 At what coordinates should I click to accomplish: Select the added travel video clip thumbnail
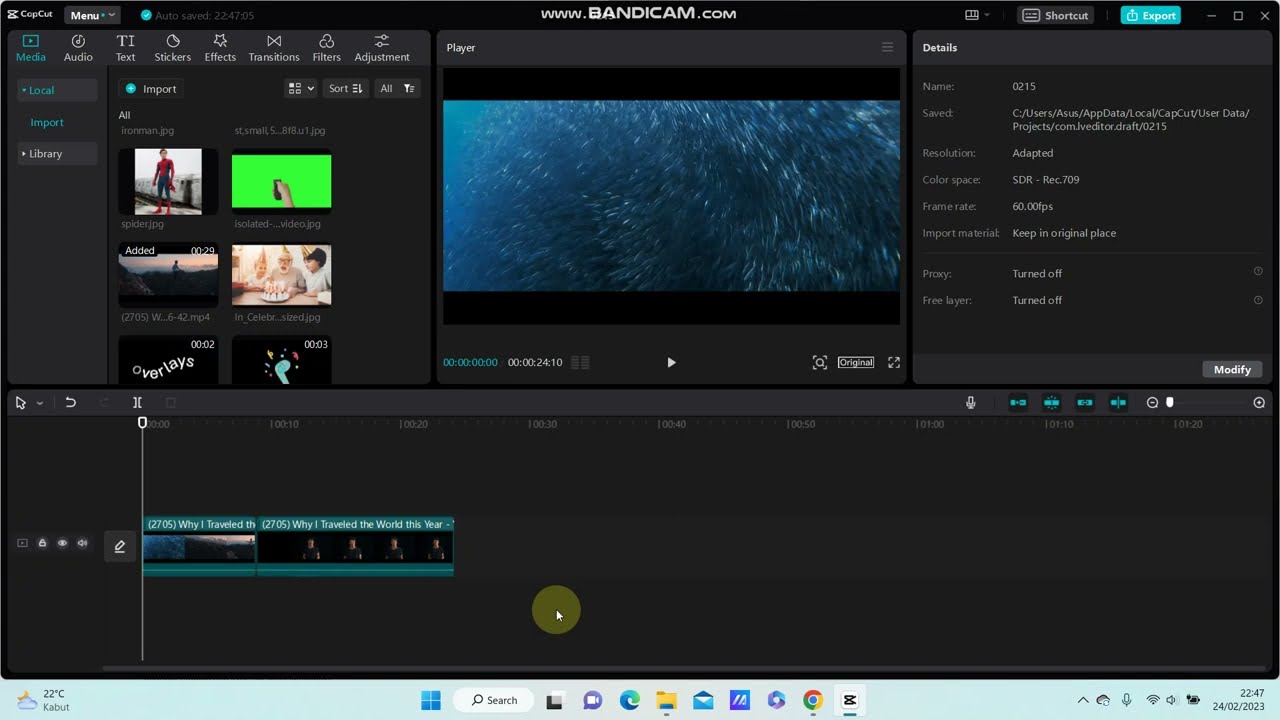click(168, 275)
